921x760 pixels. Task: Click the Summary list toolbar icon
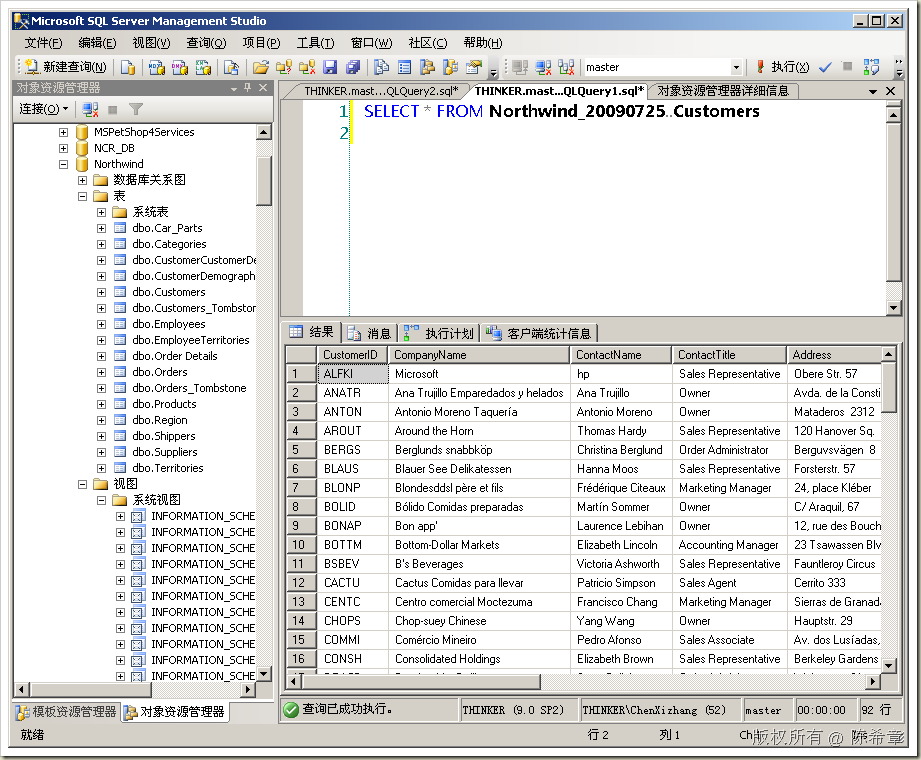tap(405, 68)
